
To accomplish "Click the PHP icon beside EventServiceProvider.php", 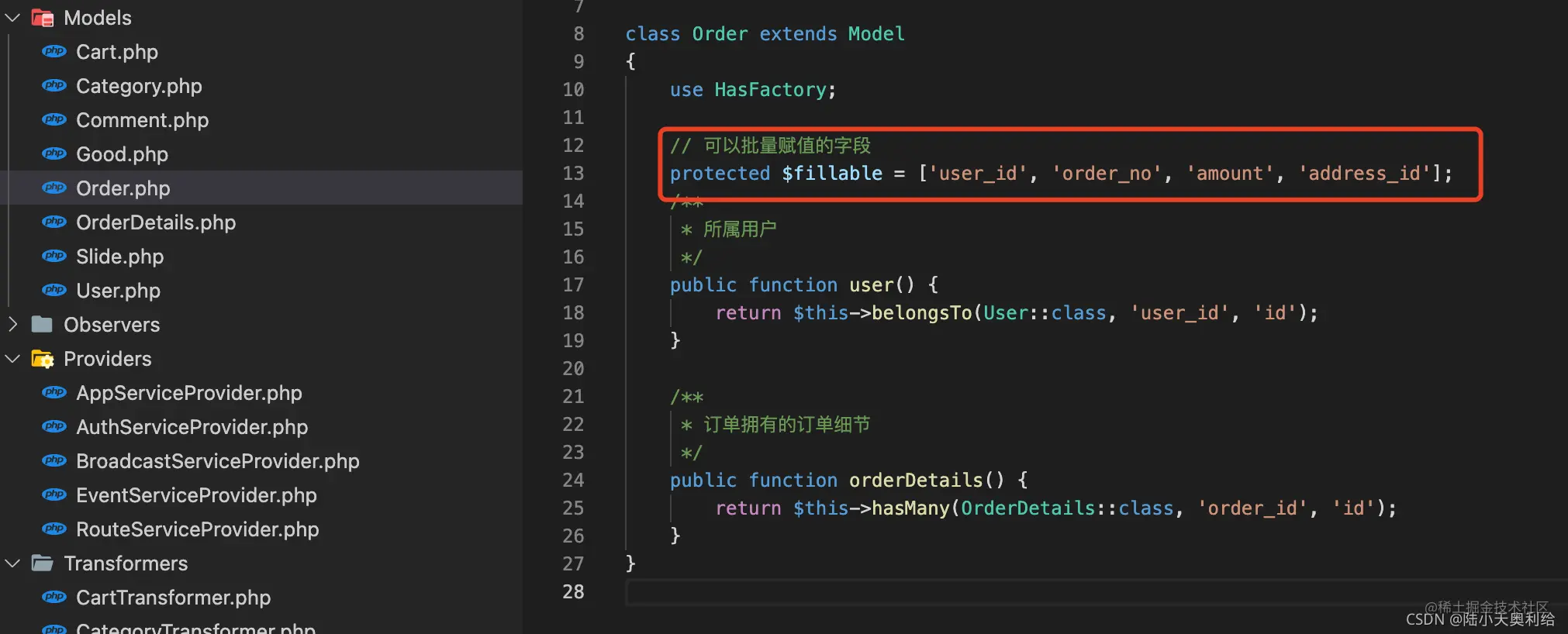I will point(54,494).
